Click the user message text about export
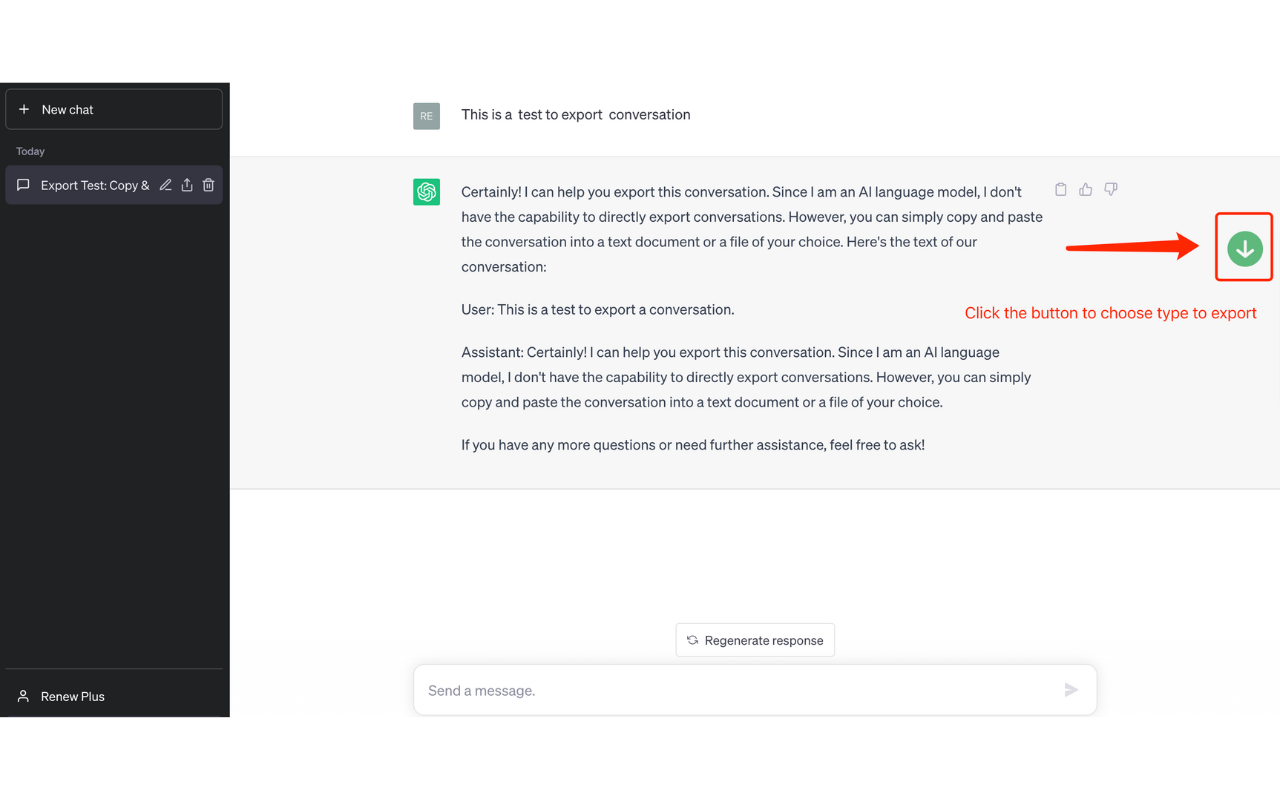Screen dimensions: 1280x800 (x=576, y=115)
